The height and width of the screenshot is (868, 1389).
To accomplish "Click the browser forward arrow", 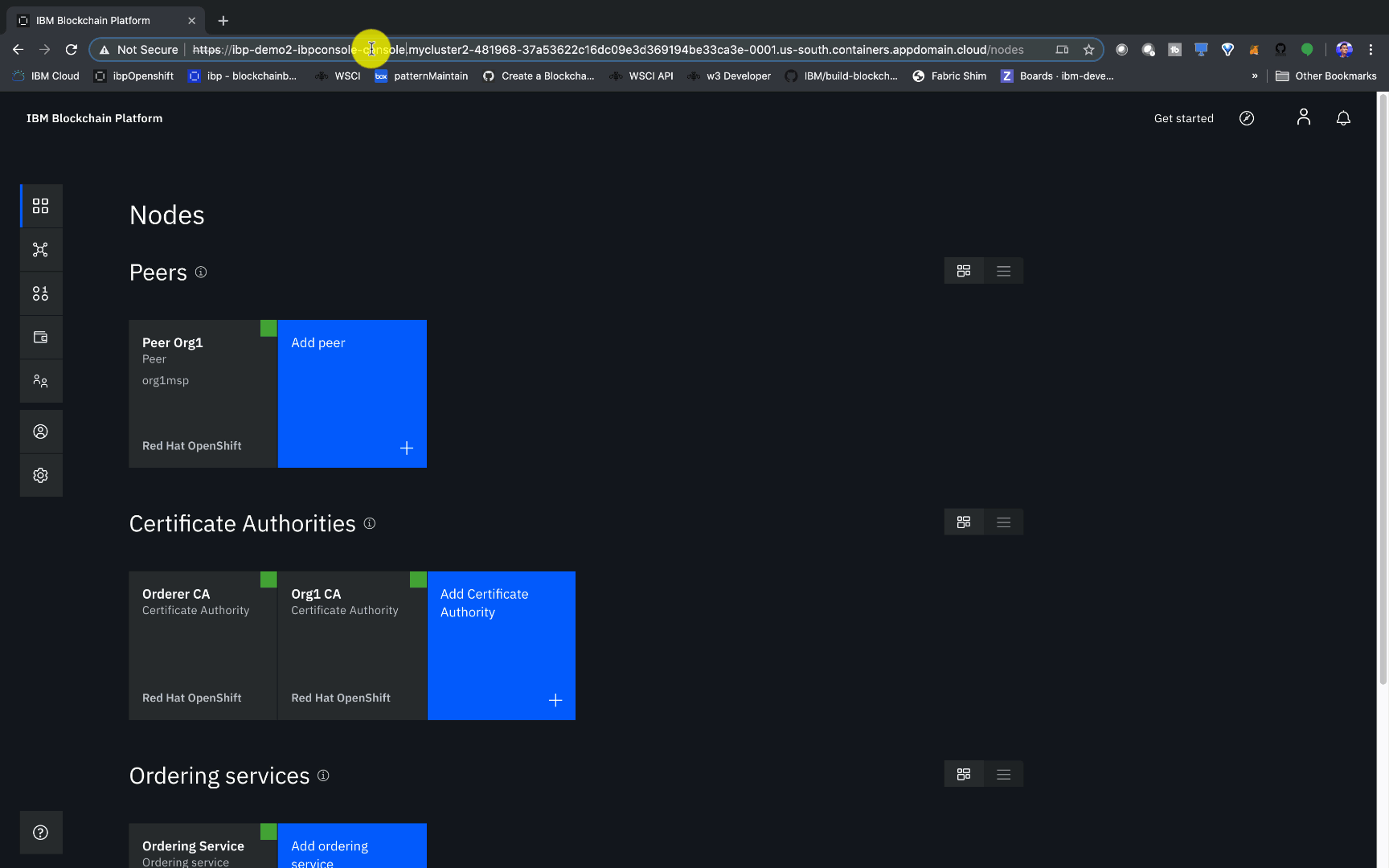I will coord(44,50).
